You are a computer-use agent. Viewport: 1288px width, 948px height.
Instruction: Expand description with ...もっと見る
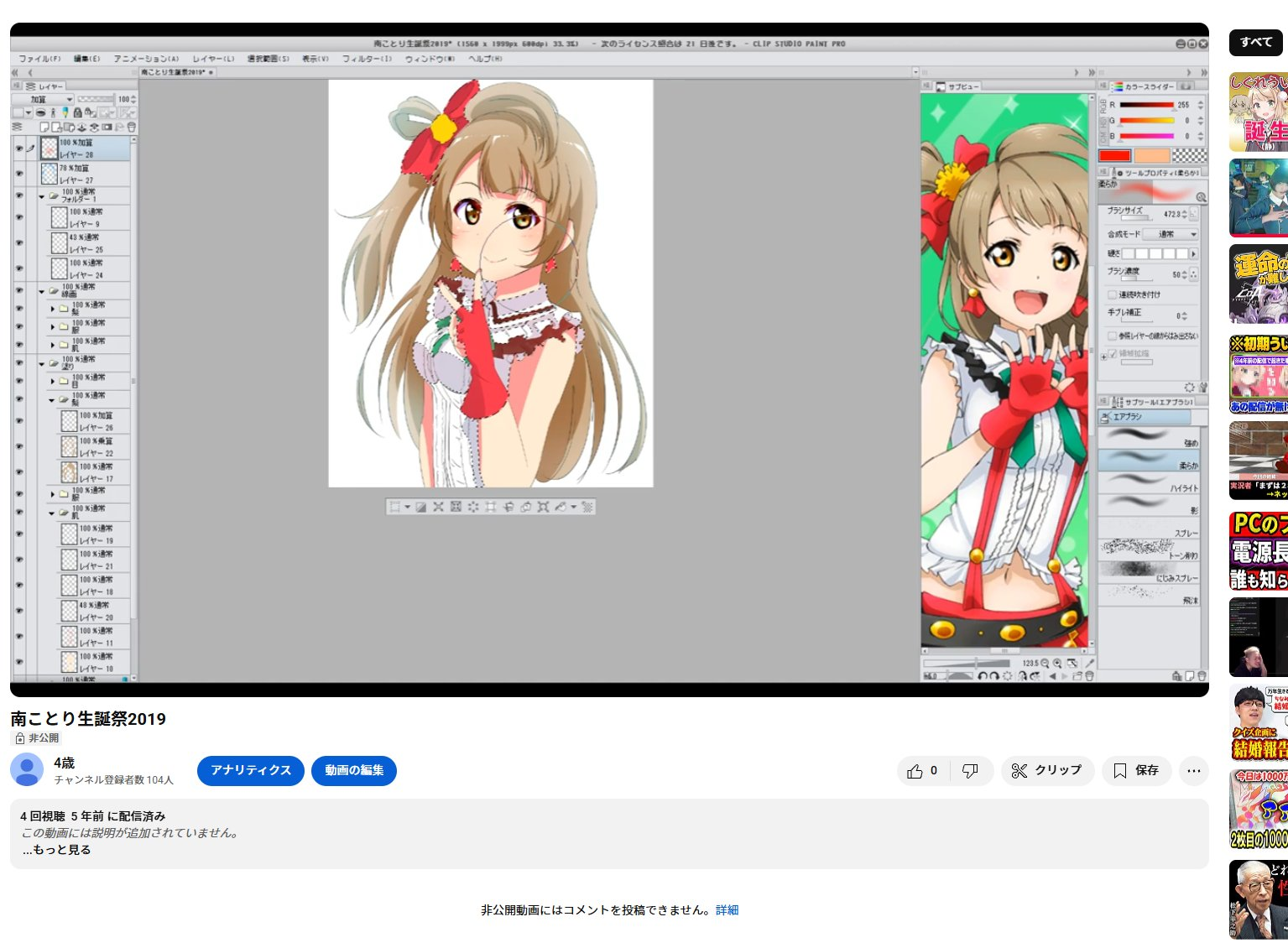coord(56,850)
